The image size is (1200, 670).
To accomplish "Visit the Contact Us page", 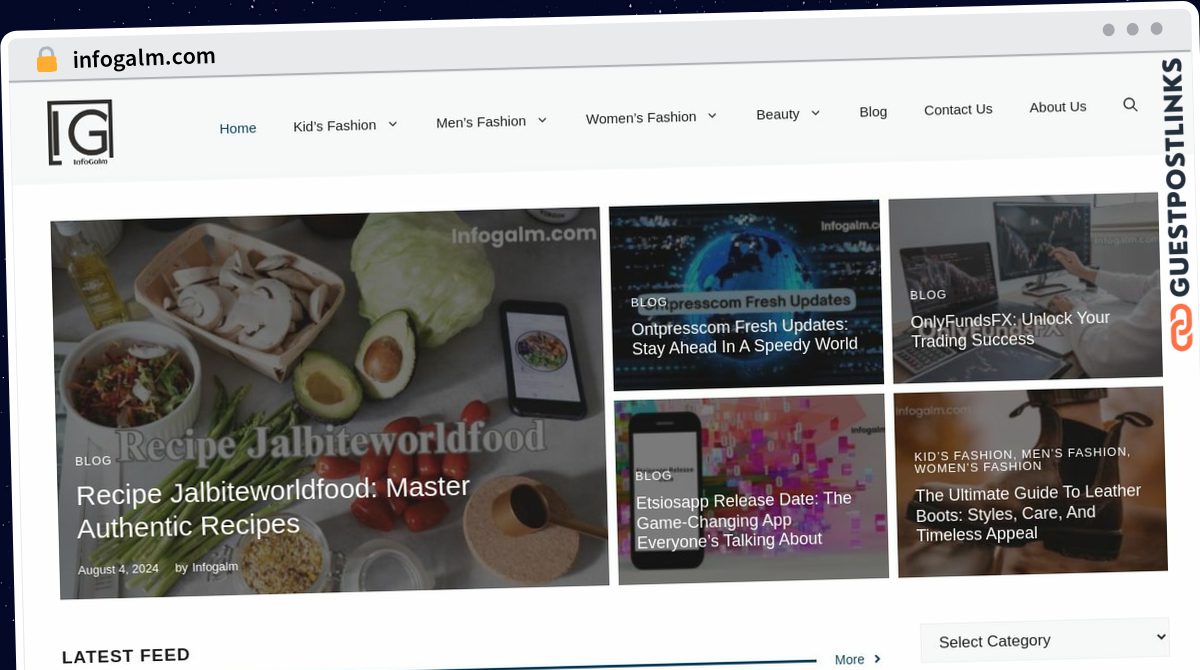I will coord(958,109).
